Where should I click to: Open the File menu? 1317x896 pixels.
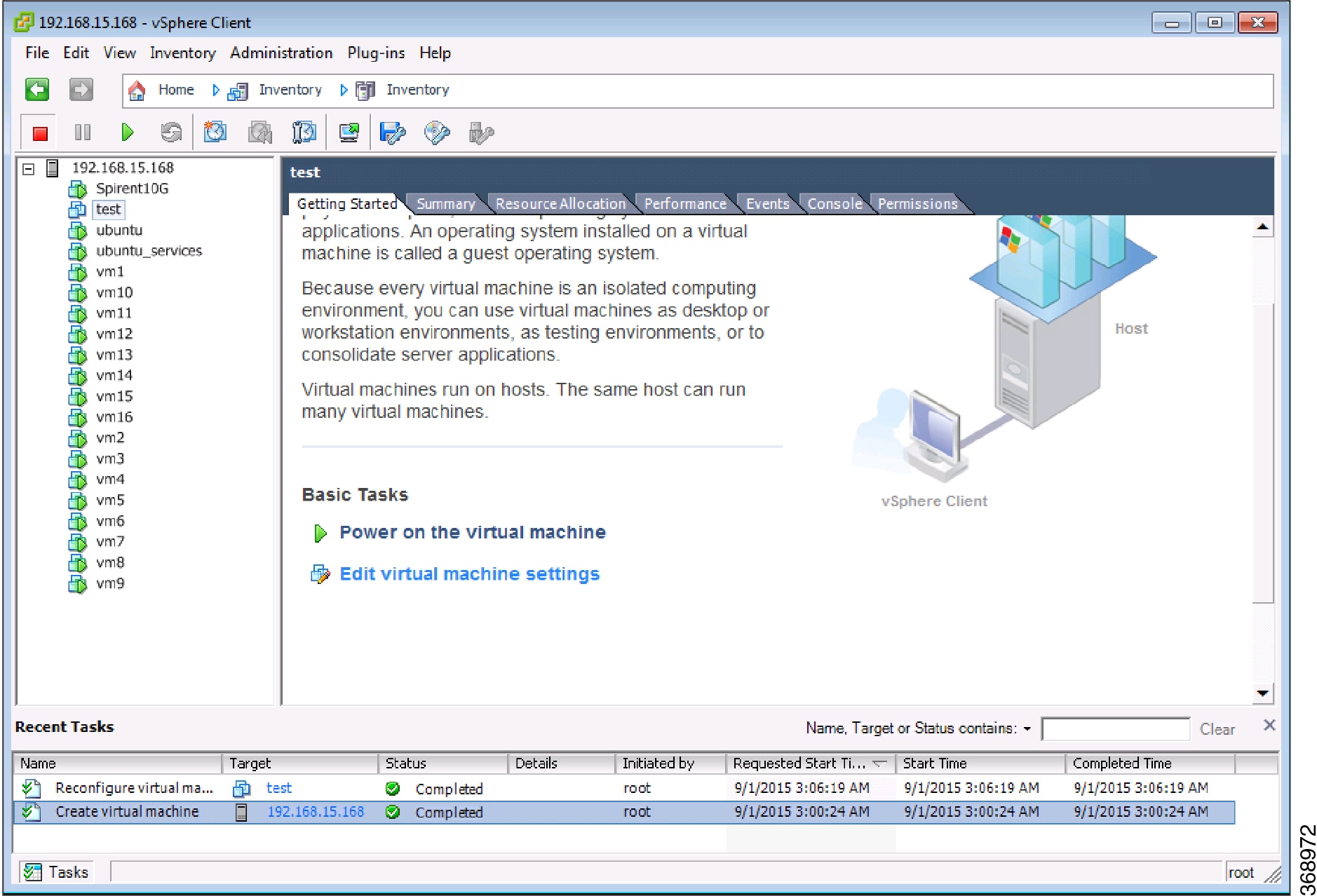(37, 53)
